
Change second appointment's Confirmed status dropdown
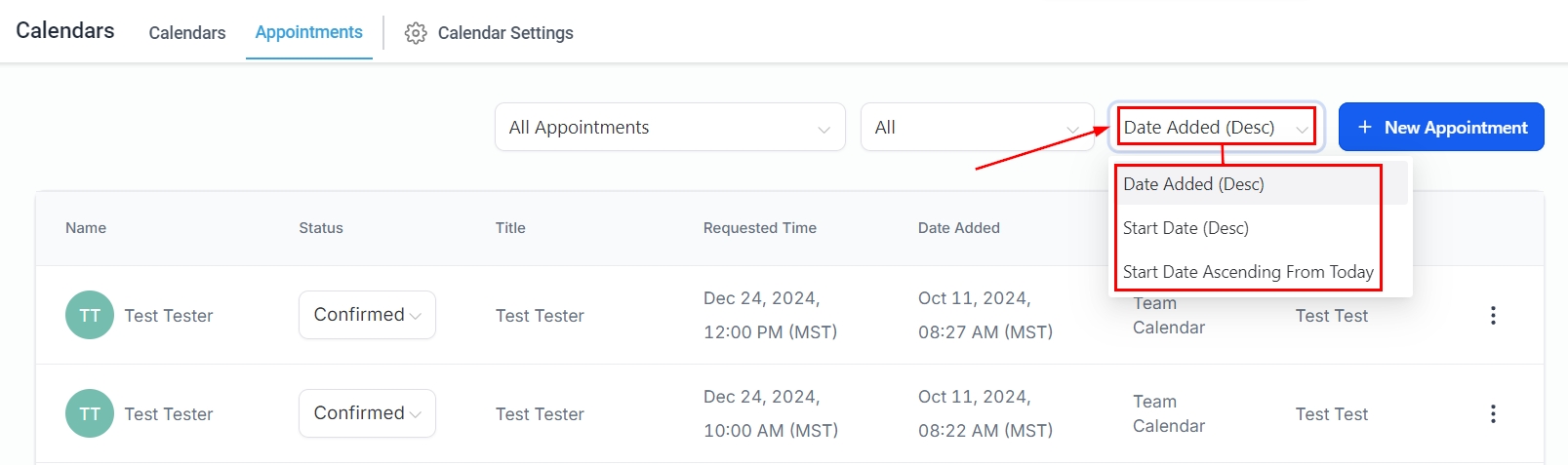point(367,413)
